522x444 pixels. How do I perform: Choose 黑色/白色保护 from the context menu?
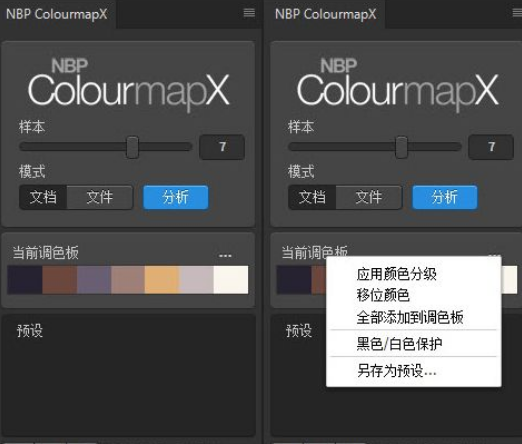(399, 344)
